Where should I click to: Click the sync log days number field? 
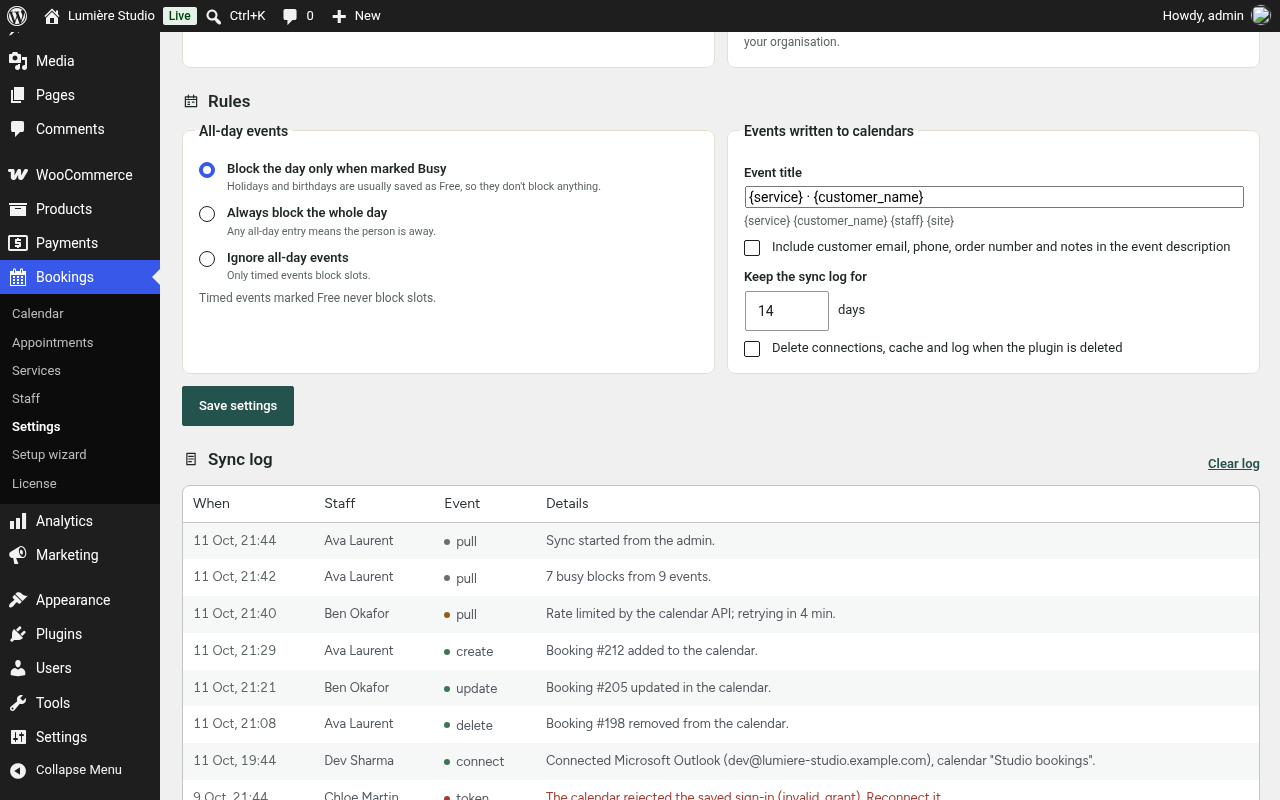[x=787, y=311]
